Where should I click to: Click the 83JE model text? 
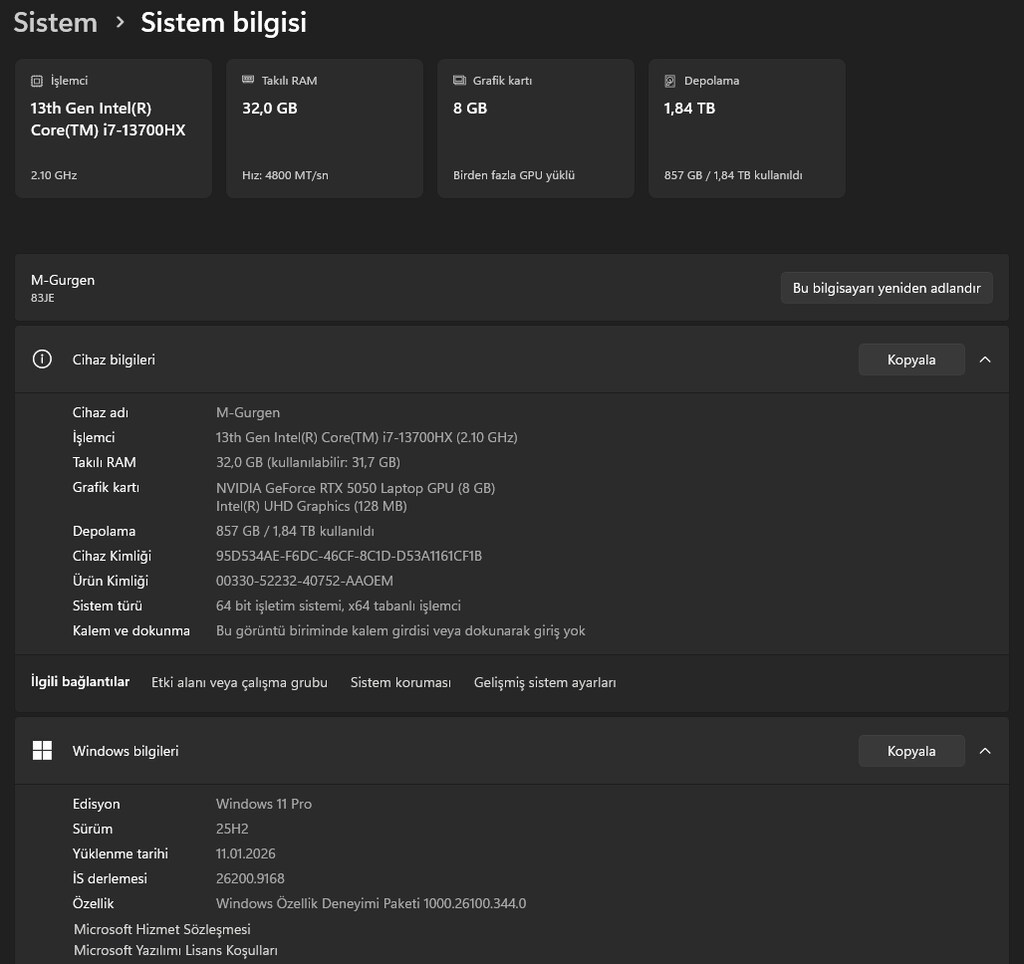pyautogui.click(x=42, y=298)
